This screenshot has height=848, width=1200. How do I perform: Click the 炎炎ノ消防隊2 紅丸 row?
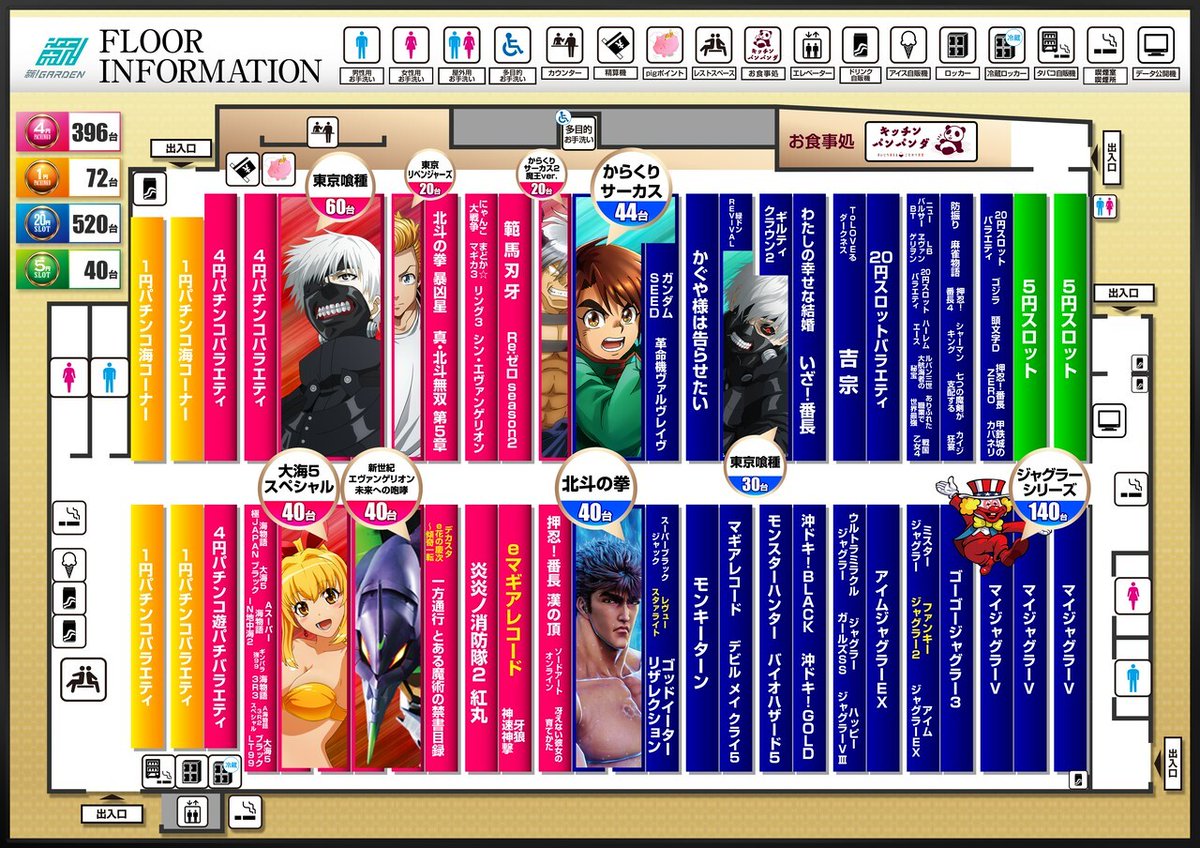tap(481, 638)
